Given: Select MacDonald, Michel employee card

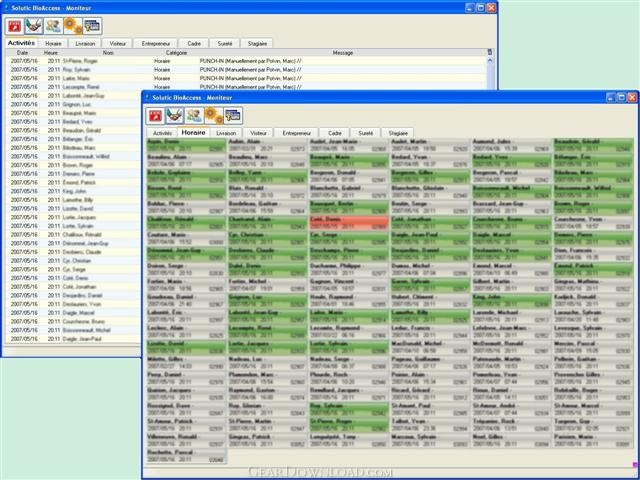Looking at the screenshot, I should click(x=430, y=347).
